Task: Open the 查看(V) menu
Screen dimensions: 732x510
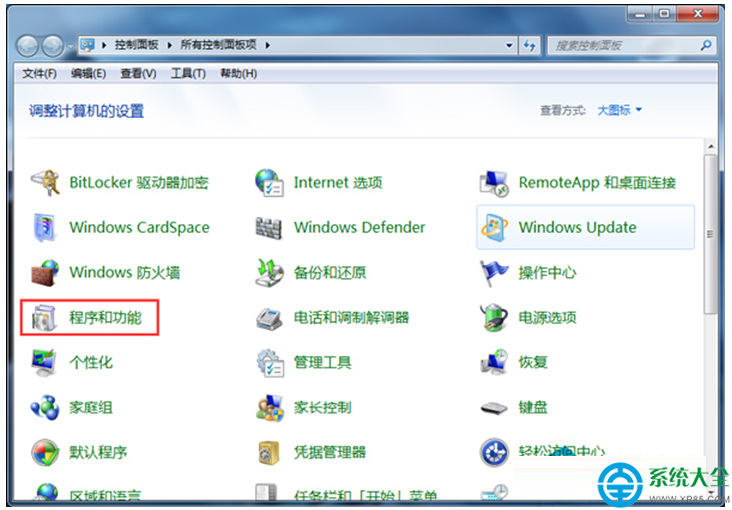Action: [x=138, y=74]
